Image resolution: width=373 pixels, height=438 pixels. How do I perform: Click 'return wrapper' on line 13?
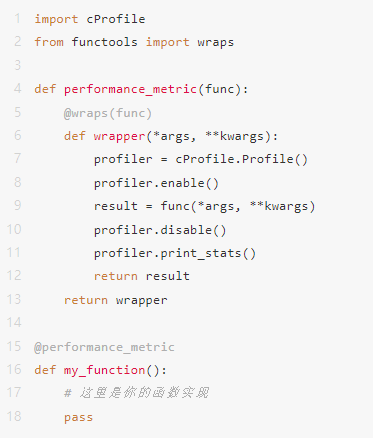point(116,300)
